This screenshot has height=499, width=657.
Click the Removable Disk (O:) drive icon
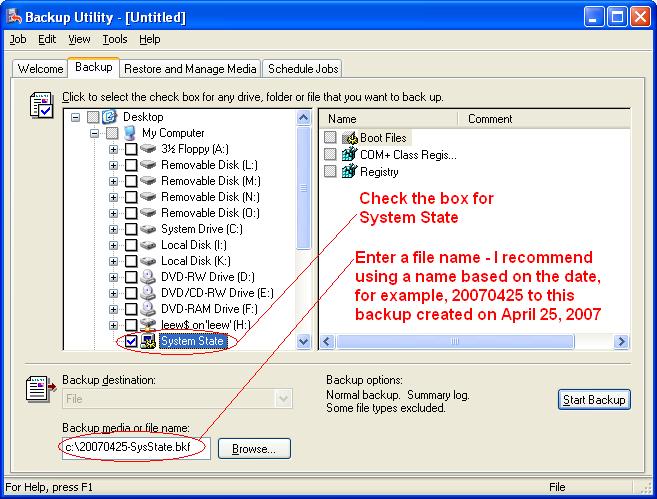[x=148, y=213]
